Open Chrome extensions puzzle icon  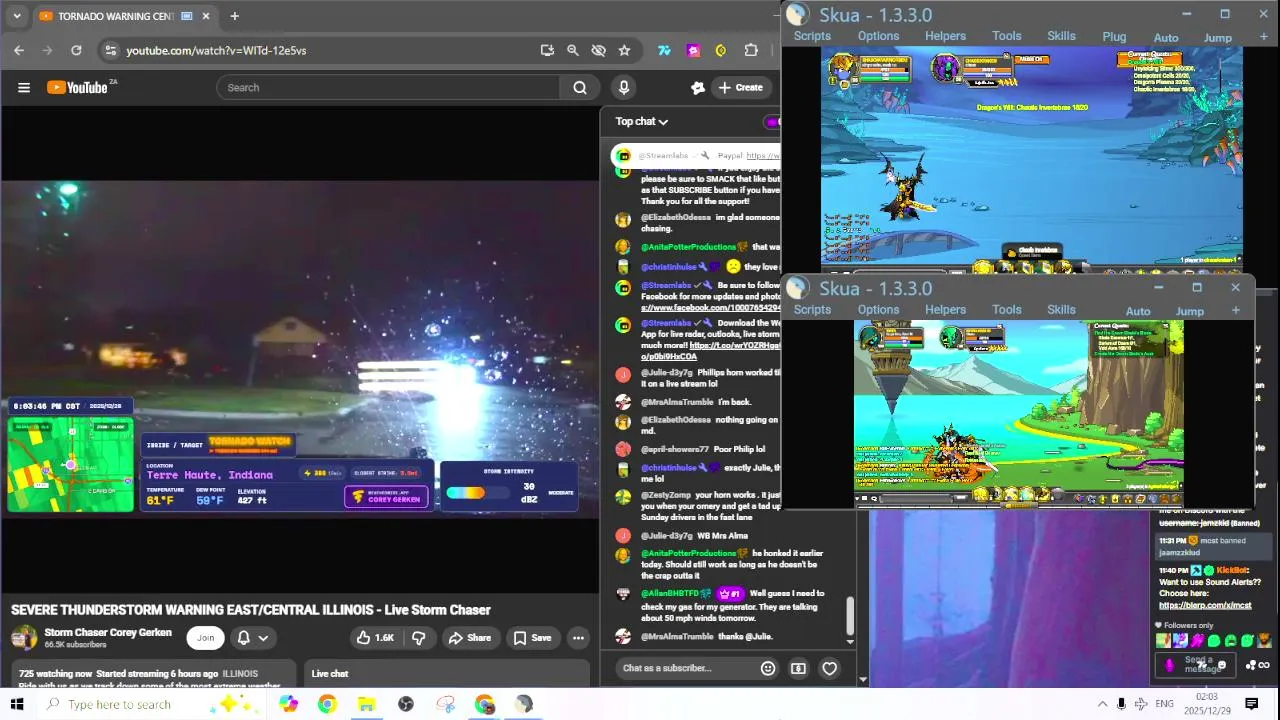pos(751,50)
